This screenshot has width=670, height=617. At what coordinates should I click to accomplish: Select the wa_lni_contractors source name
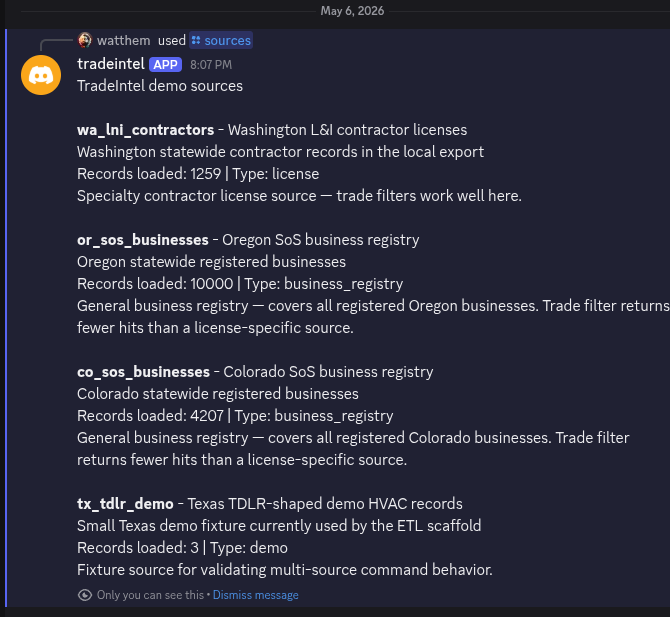tap(146, 130)
